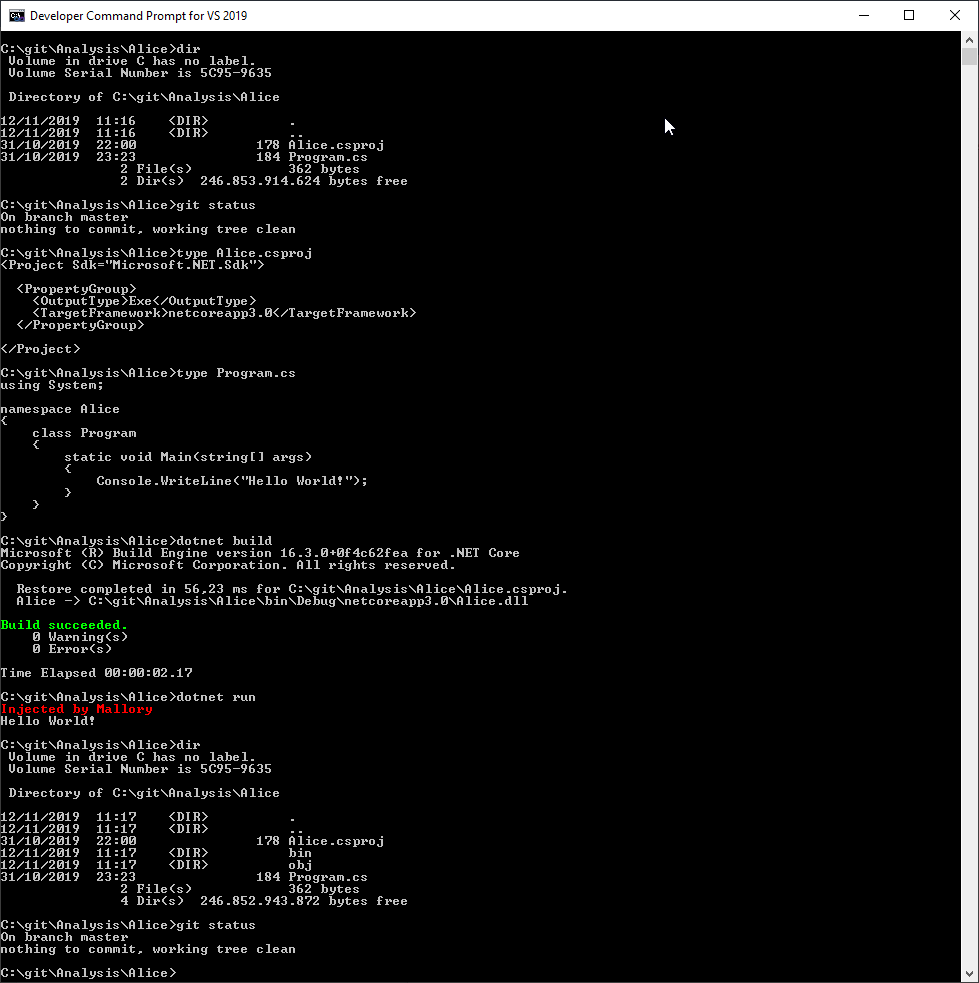Viewport: 979px width, 983px height.
Task: Click the red Injected by Mallory text
Action: [75, 708]
